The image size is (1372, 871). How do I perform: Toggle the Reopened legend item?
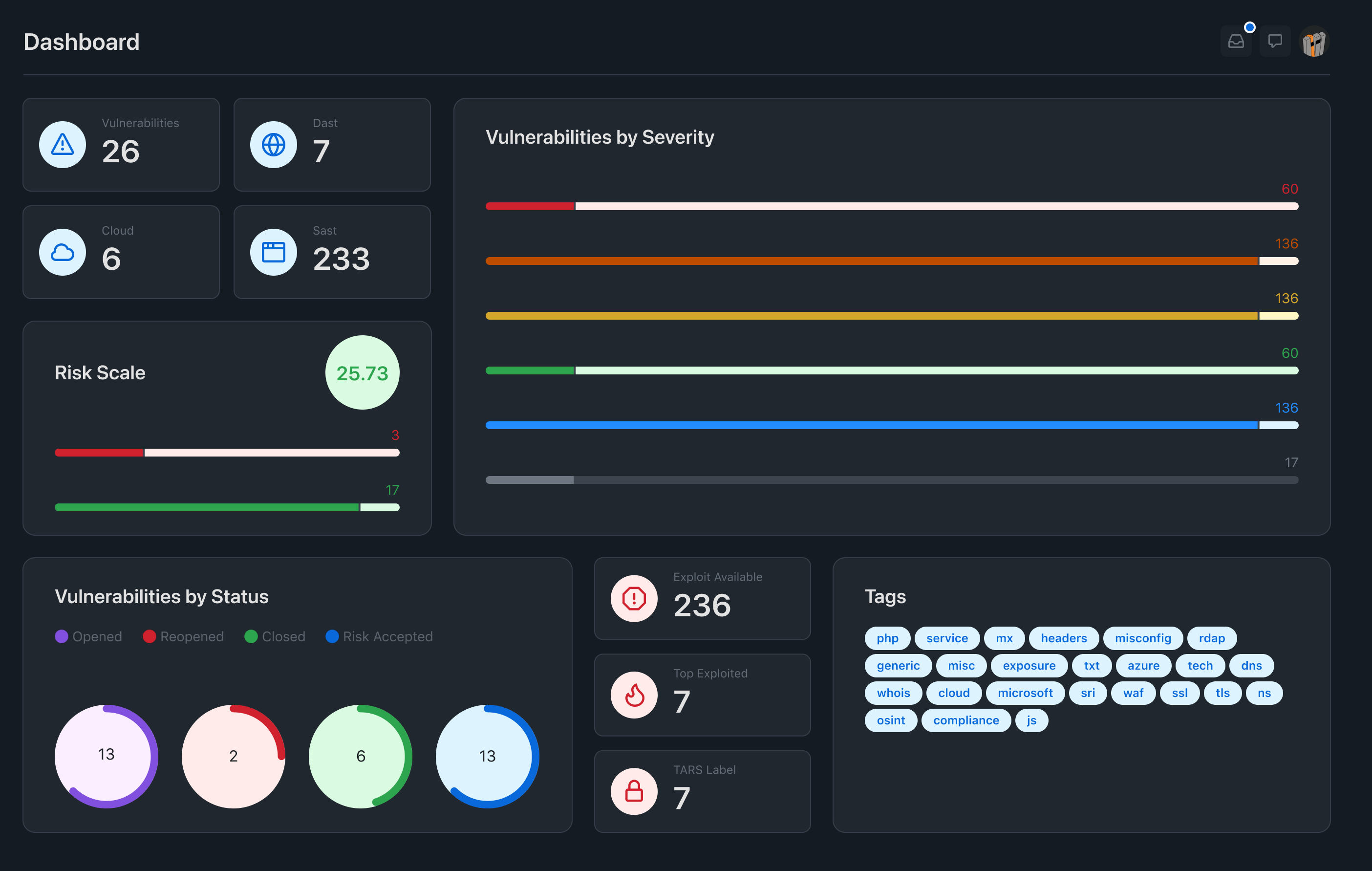(x=183, y=636)
